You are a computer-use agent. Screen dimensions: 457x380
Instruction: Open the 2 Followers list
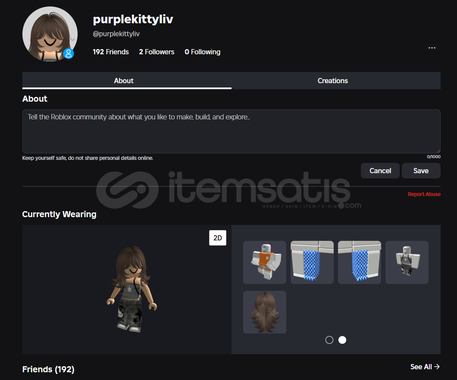[x=157, y=52]
